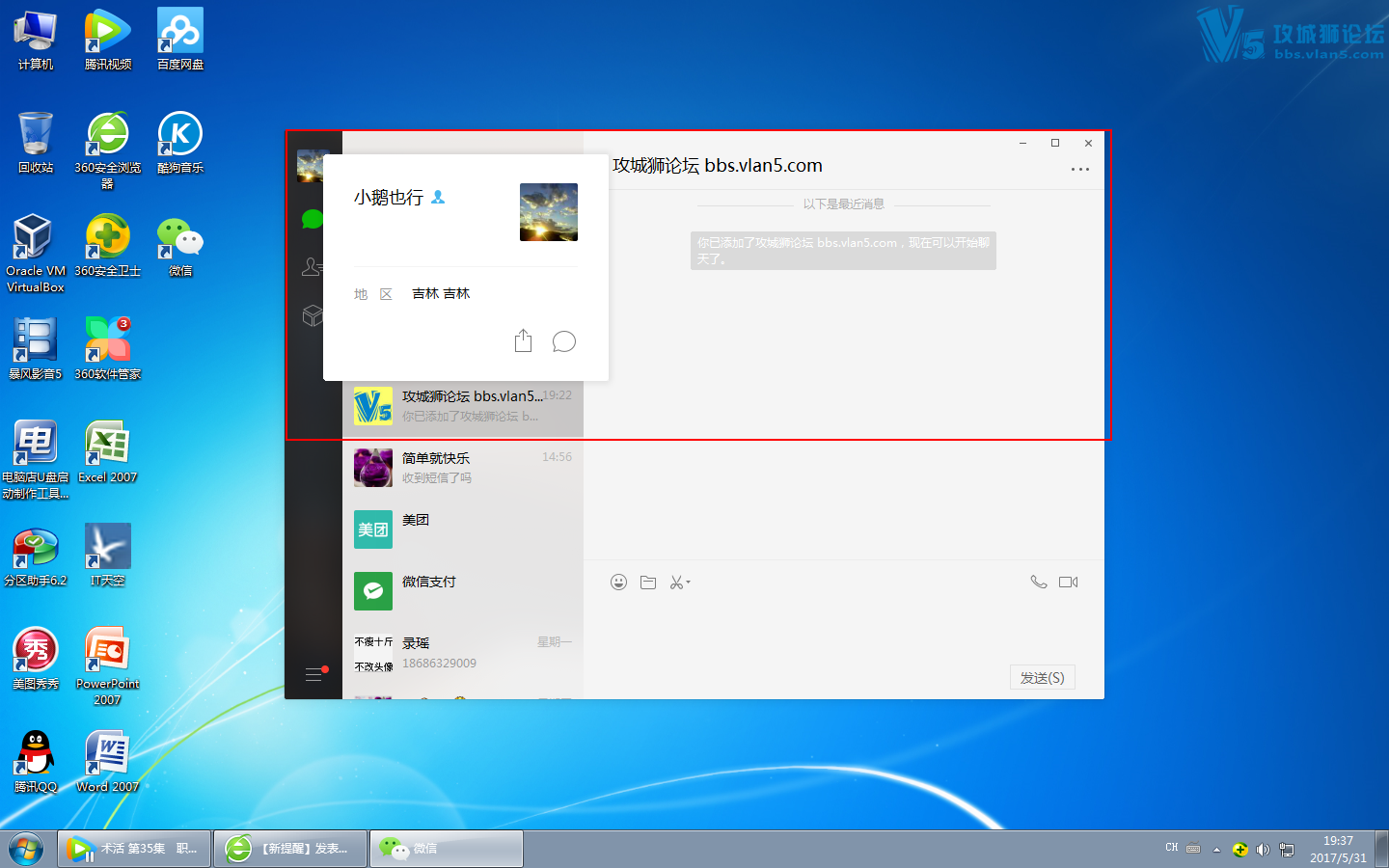Select the 简单就快乐 conversation
1389x868 pixels.
tap(463, 468)
